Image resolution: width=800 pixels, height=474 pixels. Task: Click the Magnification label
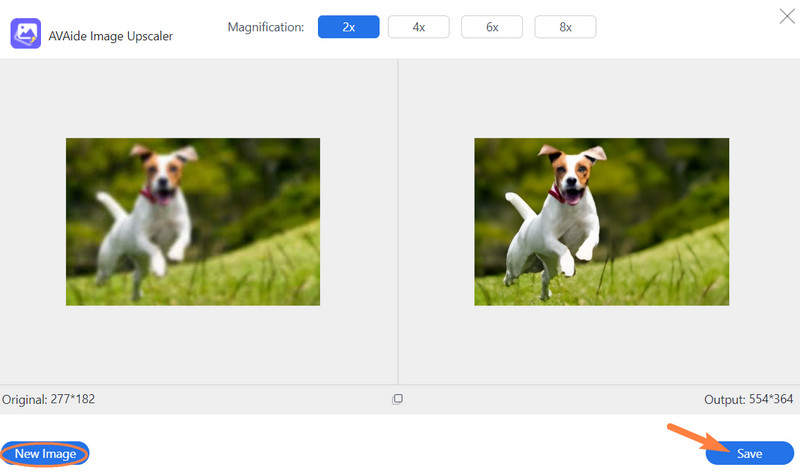(x=266, y=27)
